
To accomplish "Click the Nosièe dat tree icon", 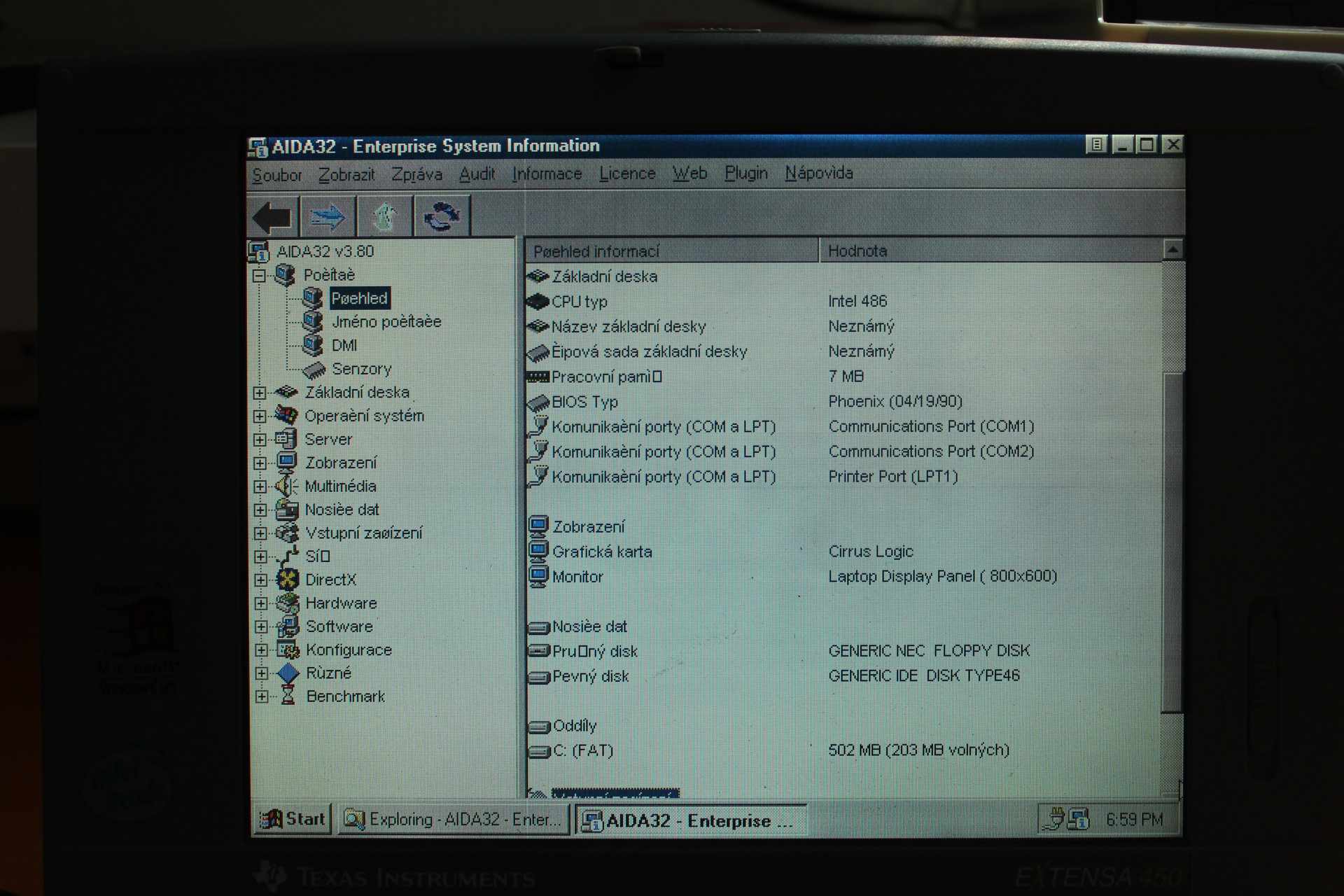I will (x=287, y=509).
